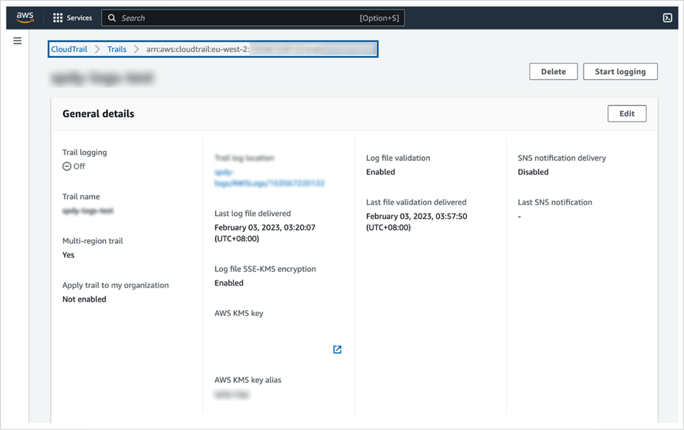Select the trail ARN breadcrumb text

[x=258, y=49]
